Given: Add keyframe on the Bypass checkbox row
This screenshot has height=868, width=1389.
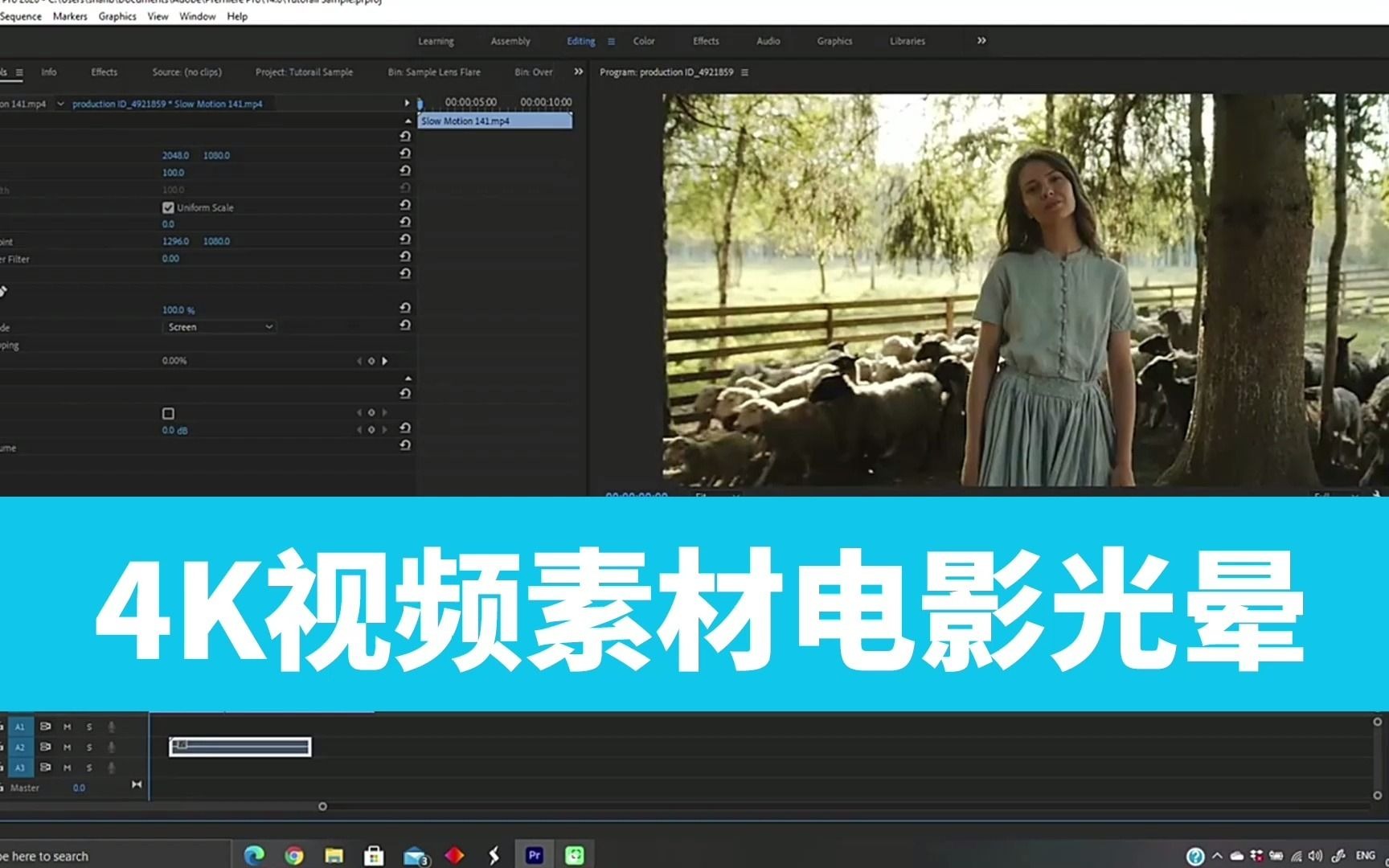Looking at the screenshot, I should pos(371,412).
